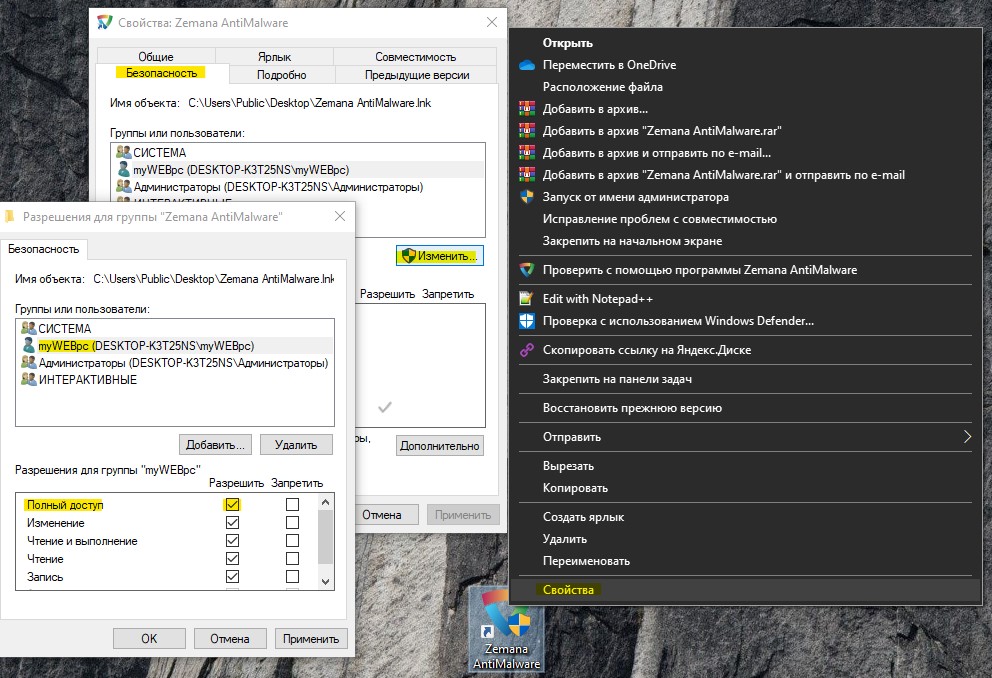Switch to the Ярлык tab

click(x=275, y=57)
